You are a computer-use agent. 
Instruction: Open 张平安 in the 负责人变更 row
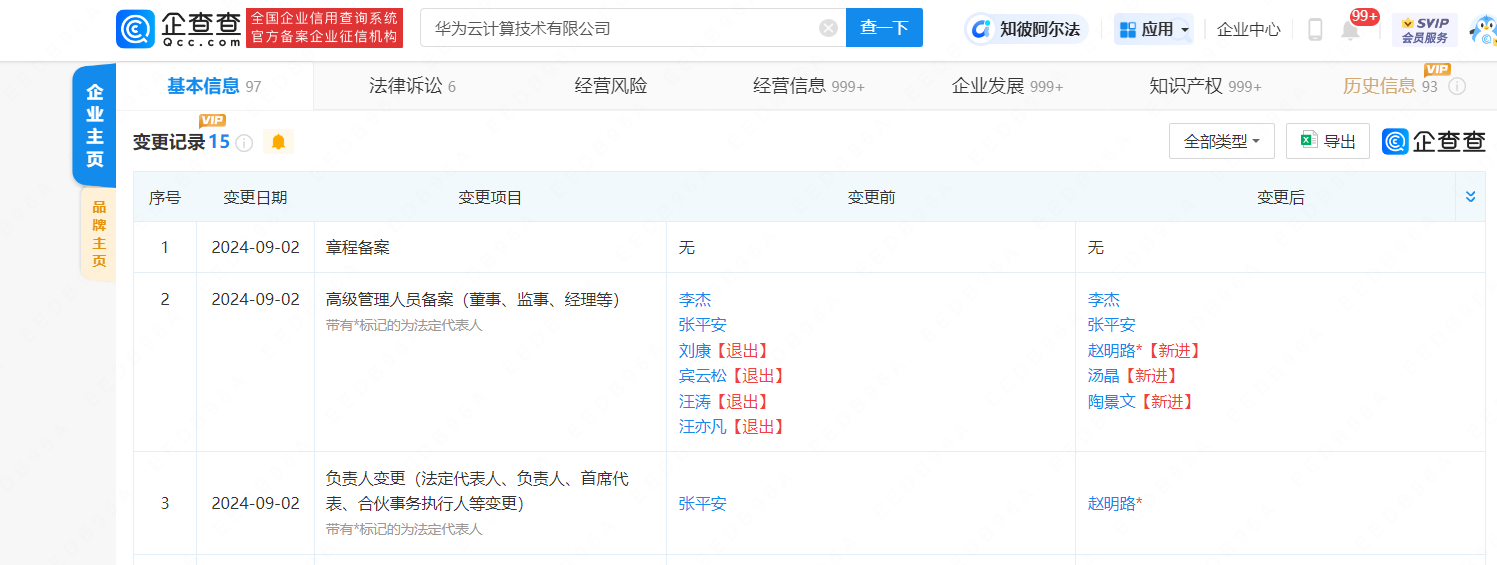pyautogui.click(x=702, y=504)
